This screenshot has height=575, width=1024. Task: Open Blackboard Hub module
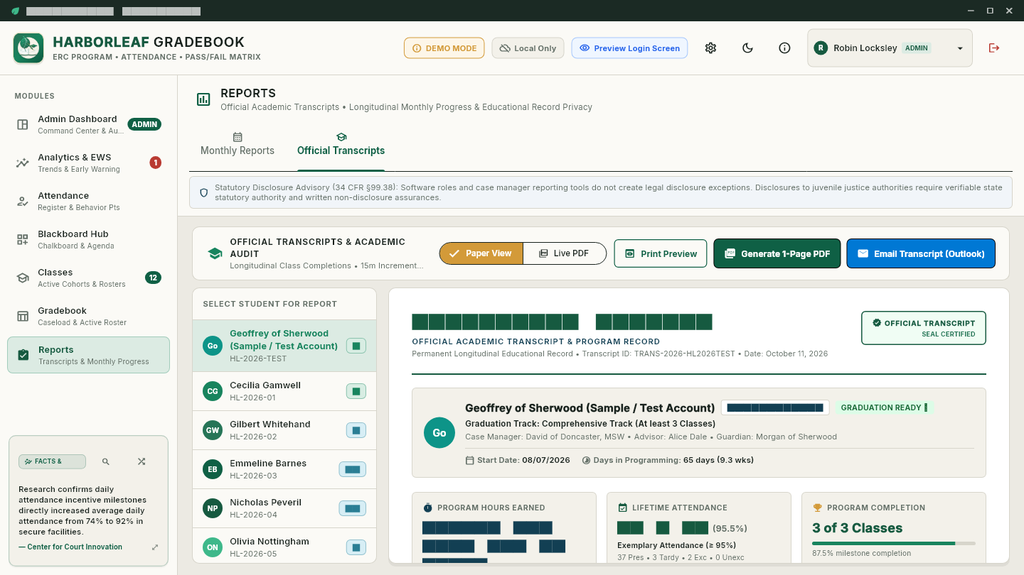point(88,239)
